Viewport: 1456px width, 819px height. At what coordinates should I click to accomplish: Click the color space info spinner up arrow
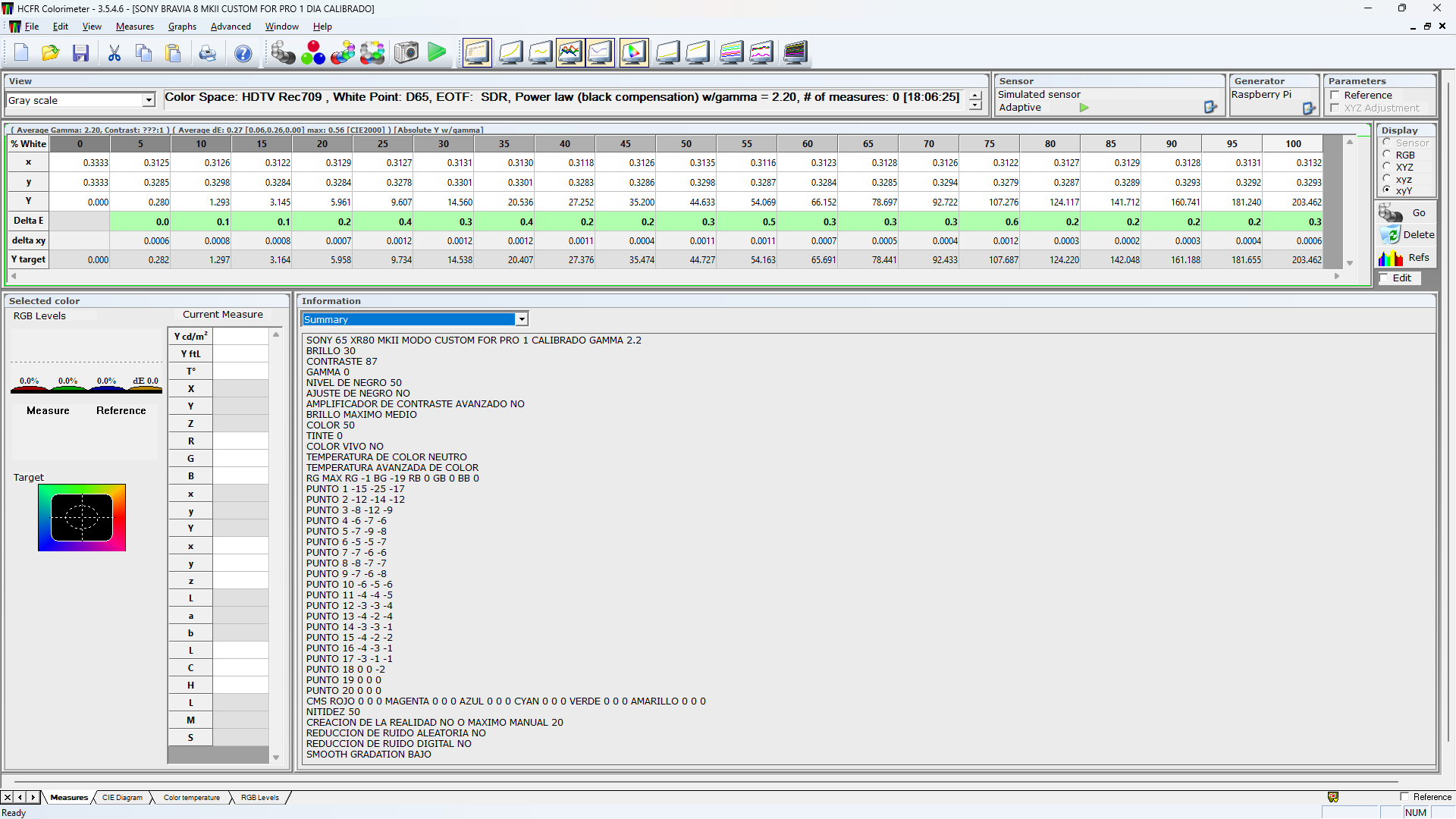[975, 96]
